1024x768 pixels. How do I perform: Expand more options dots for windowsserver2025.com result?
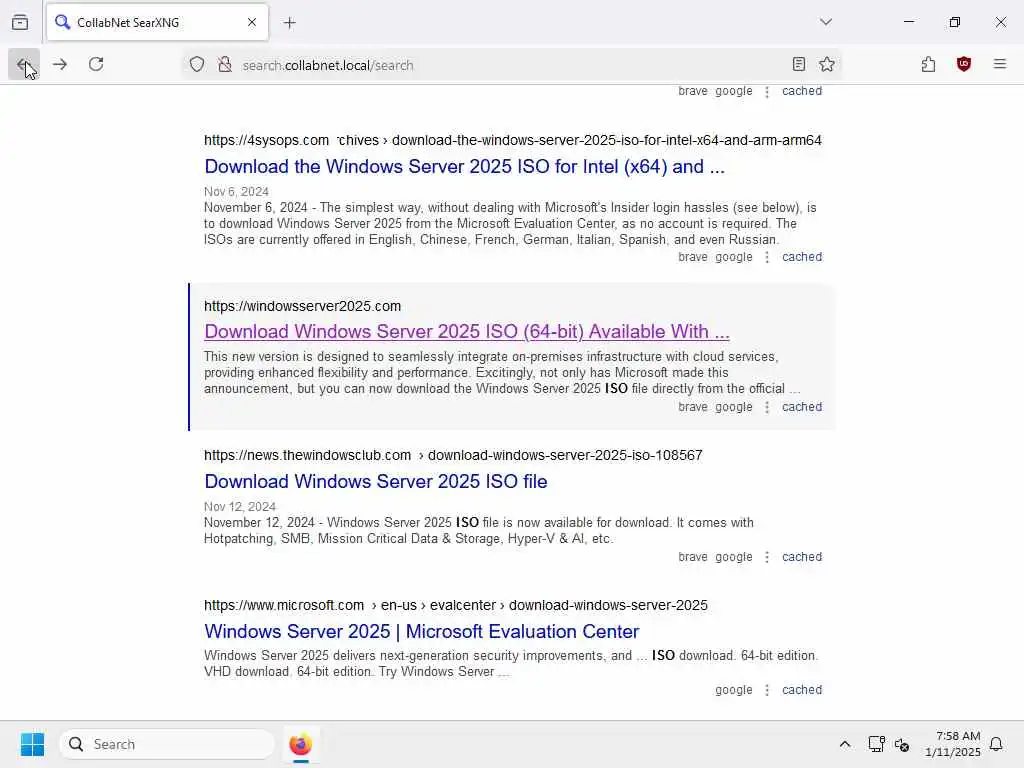[x=767, y=408]
